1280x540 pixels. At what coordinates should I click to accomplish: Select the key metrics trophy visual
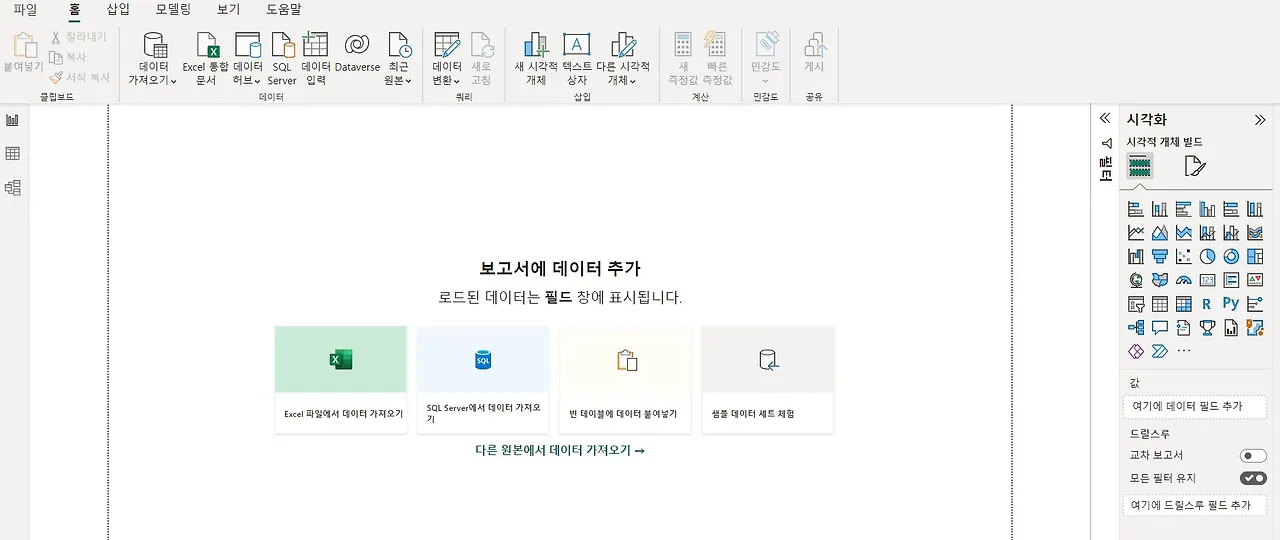1207,327
